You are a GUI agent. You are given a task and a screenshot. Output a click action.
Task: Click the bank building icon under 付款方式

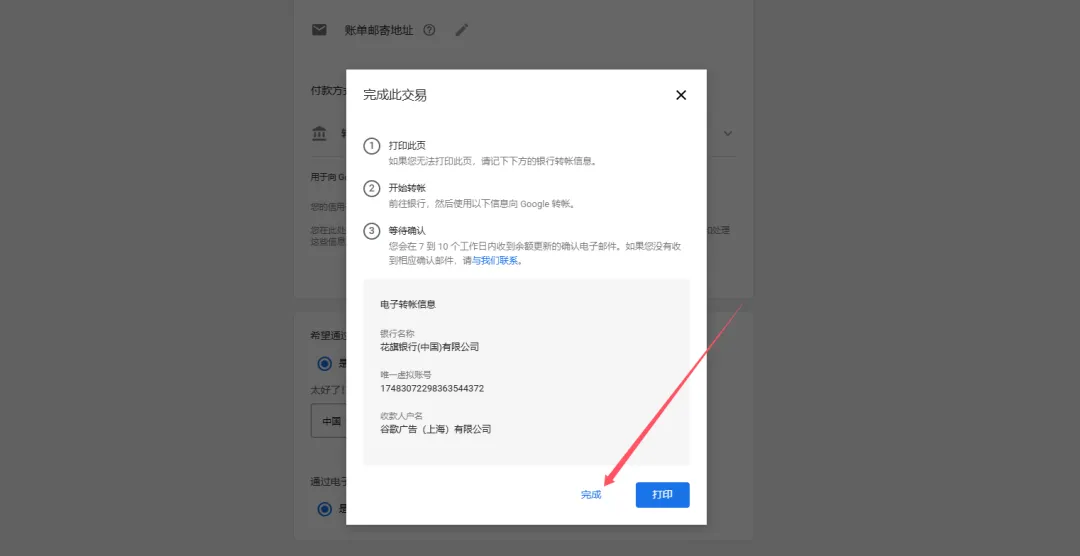click(319, 133)
